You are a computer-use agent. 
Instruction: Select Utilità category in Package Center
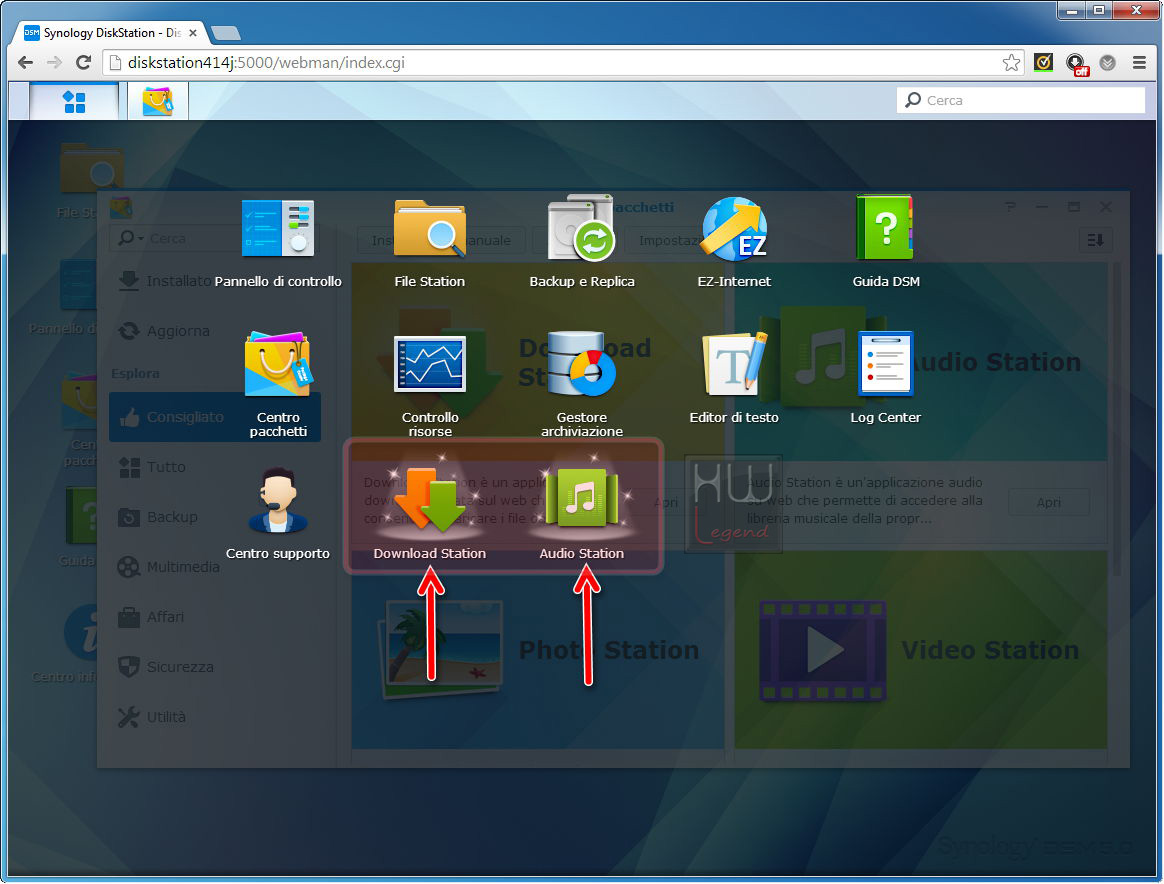click(152, 717)
